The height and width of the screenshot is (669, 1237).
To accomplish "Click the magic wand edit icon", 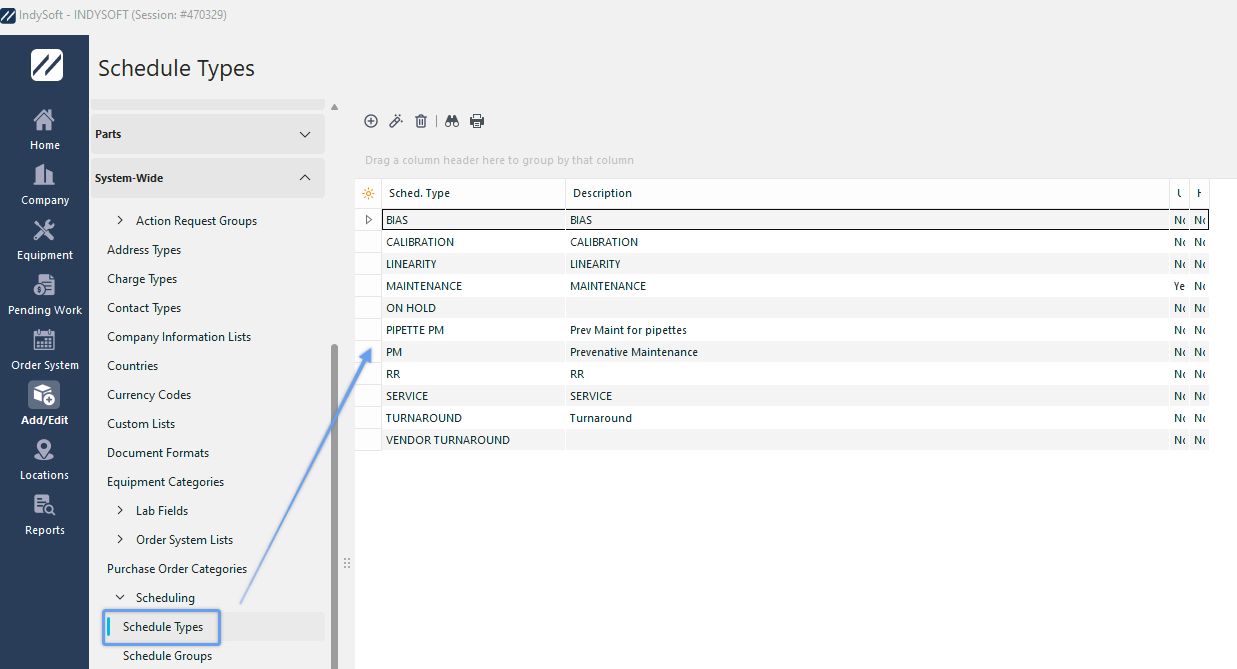I will pos(396,121).
